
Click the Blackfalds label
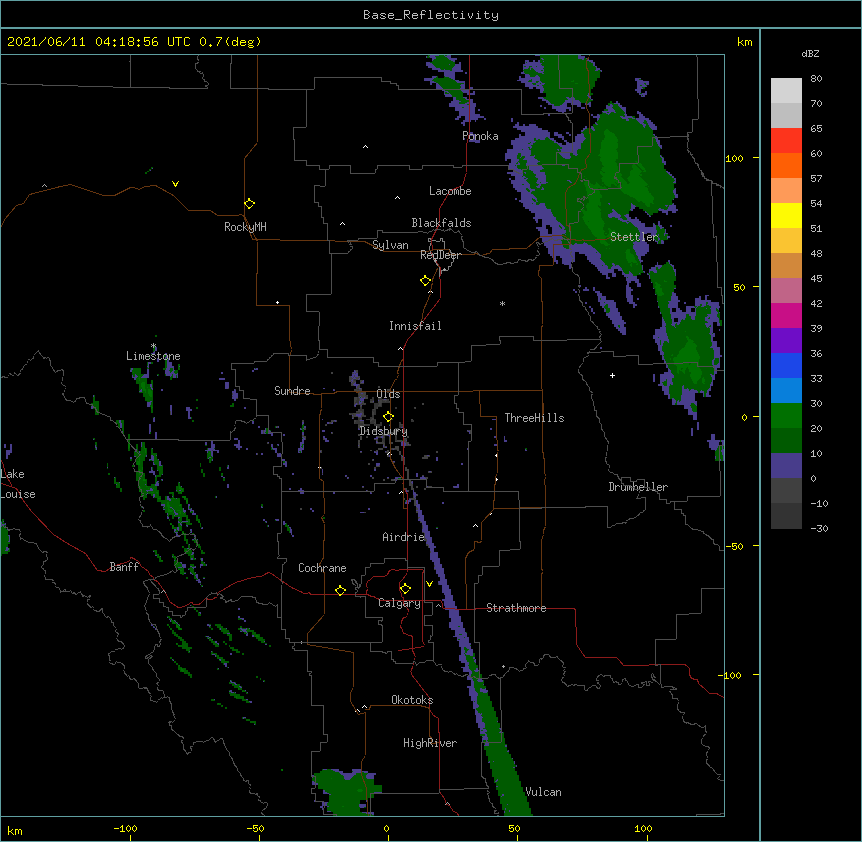click(441, 223)
